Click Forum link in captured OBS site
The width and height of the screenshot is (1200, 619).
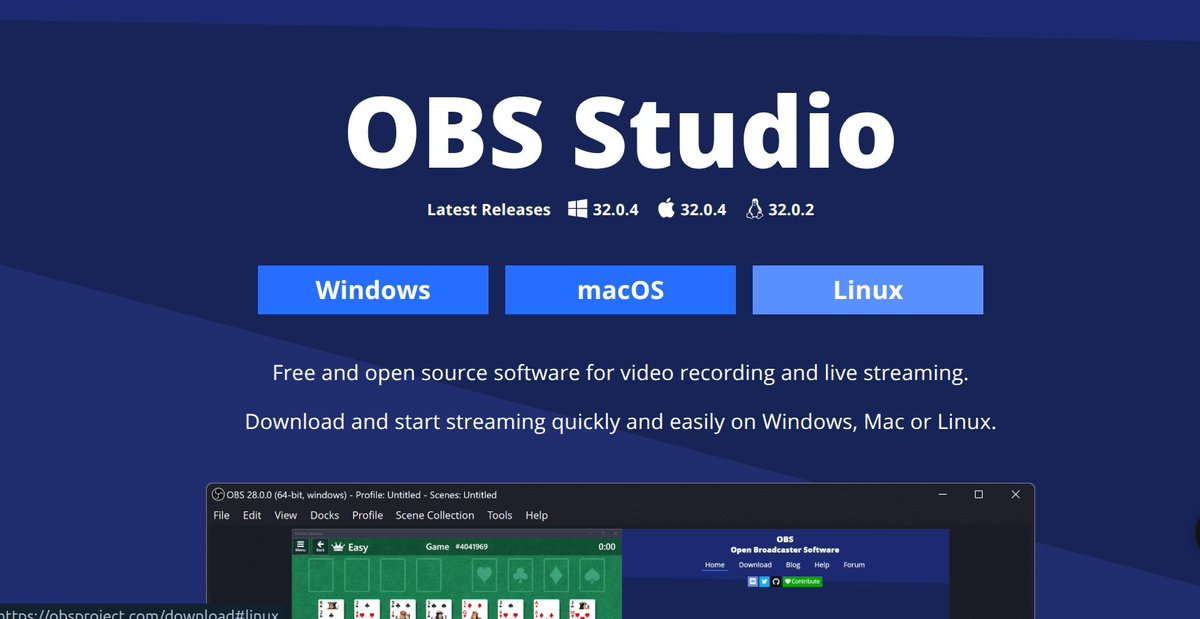pyautogui.click(x=854, y=565)
